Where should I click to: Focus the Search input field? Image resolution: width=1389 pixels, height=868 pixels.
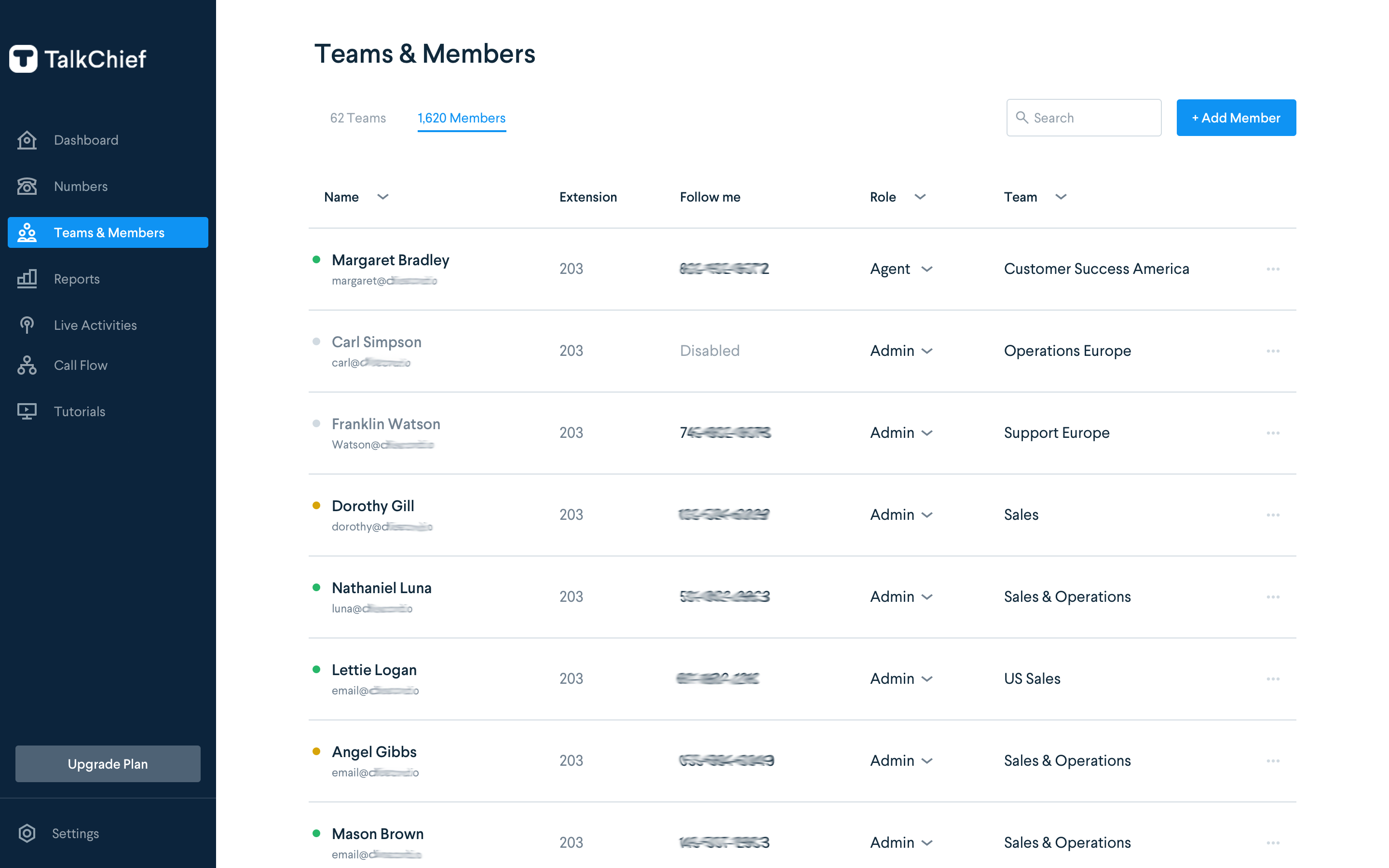pyautogui.click(x=1093, y=118)
